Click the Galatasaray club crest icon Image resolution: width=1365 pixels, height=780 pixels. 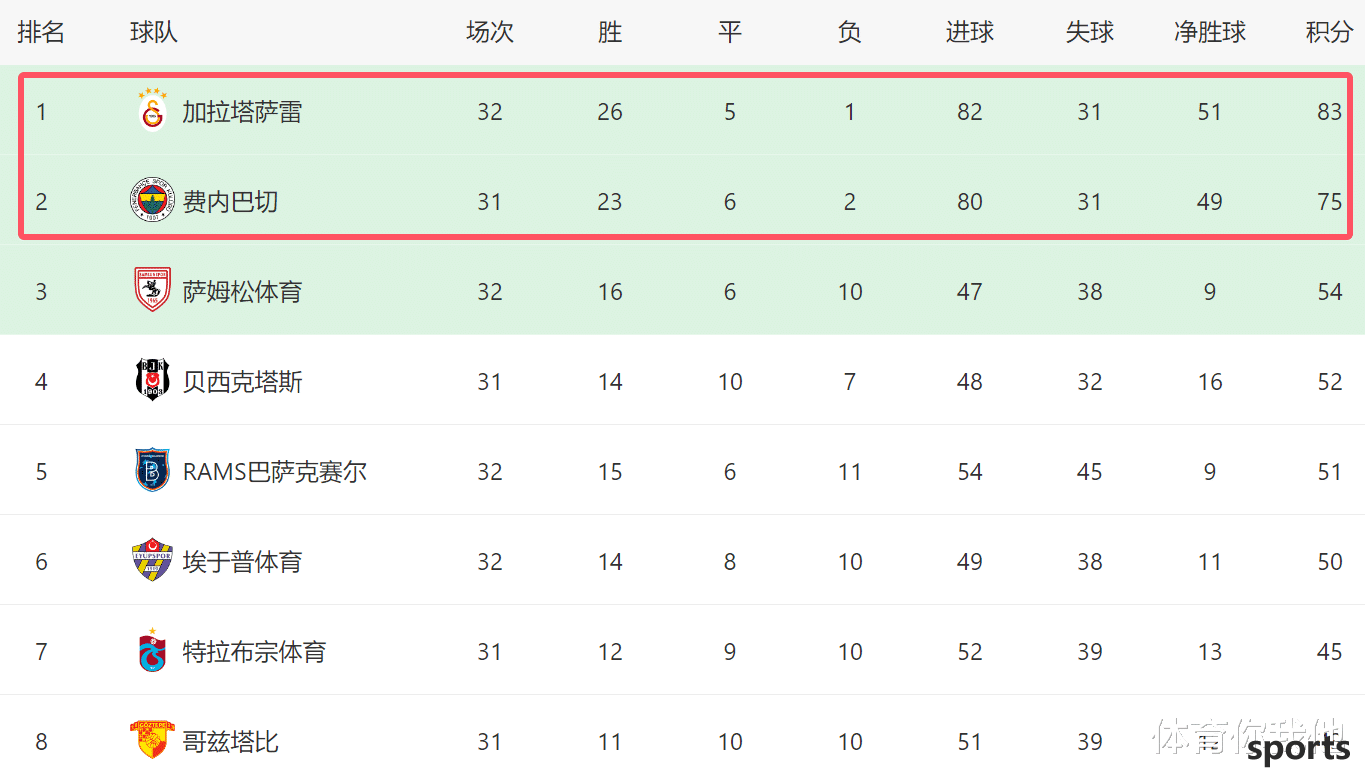pyautogui.click(x=153, y=111)
